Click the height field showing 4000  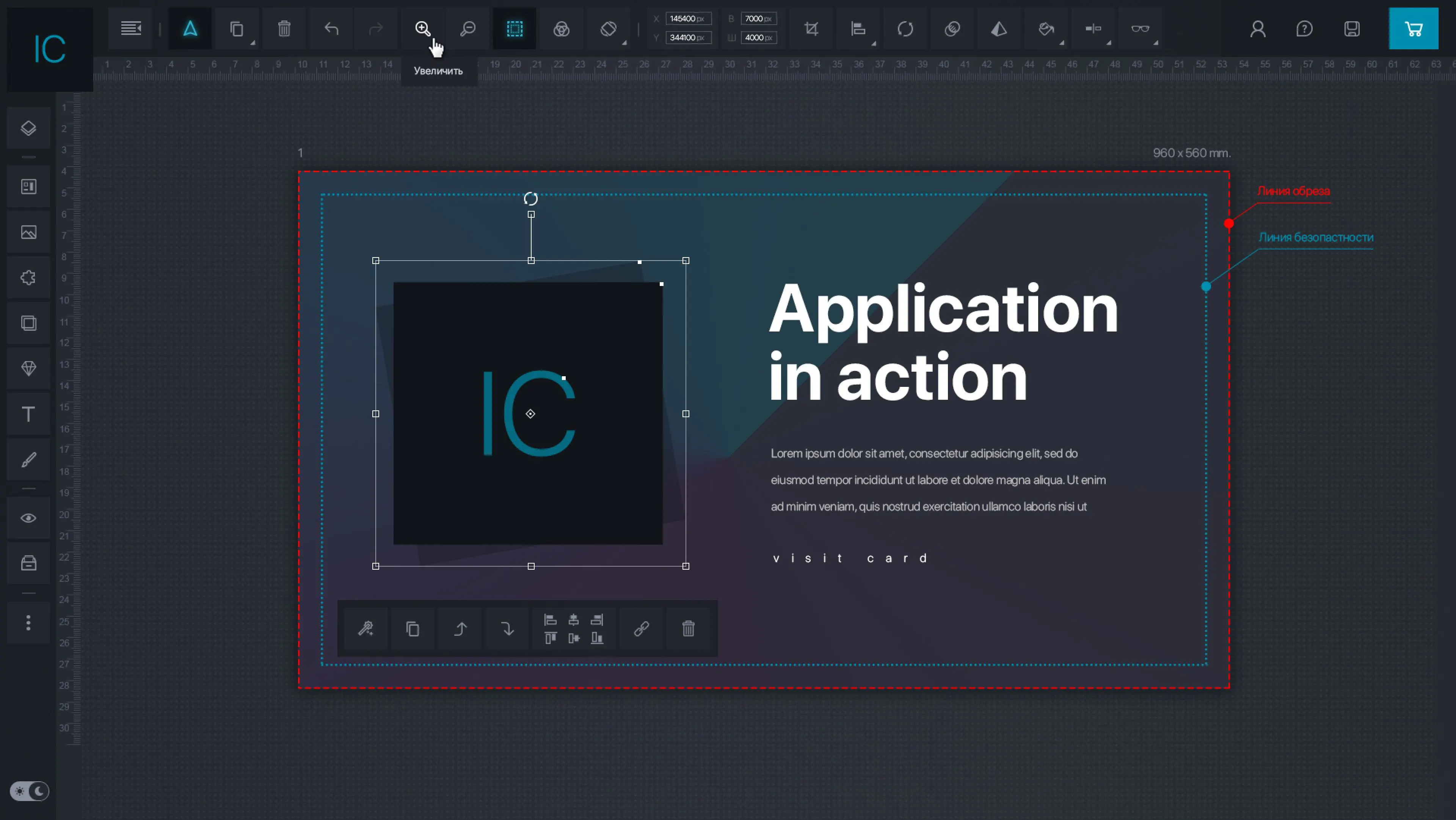[758, 37]
